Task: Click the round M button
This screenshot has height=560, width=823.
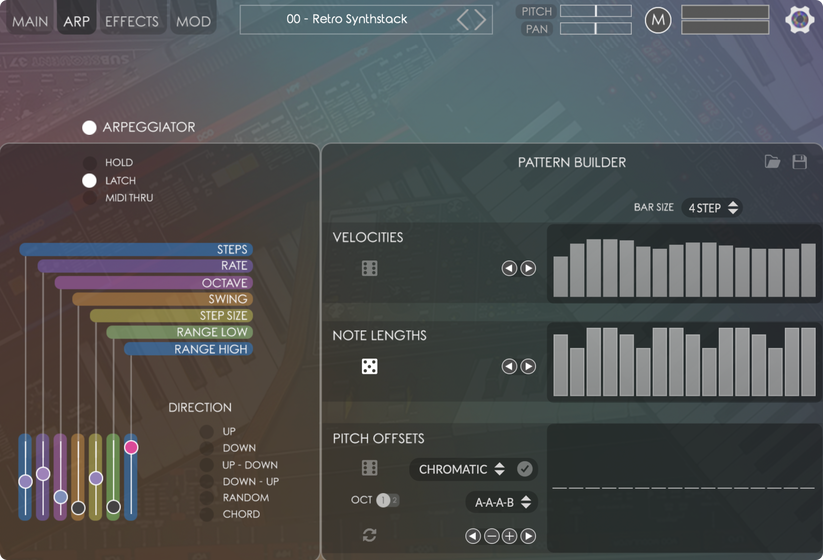Action: (x=657, y=20)
